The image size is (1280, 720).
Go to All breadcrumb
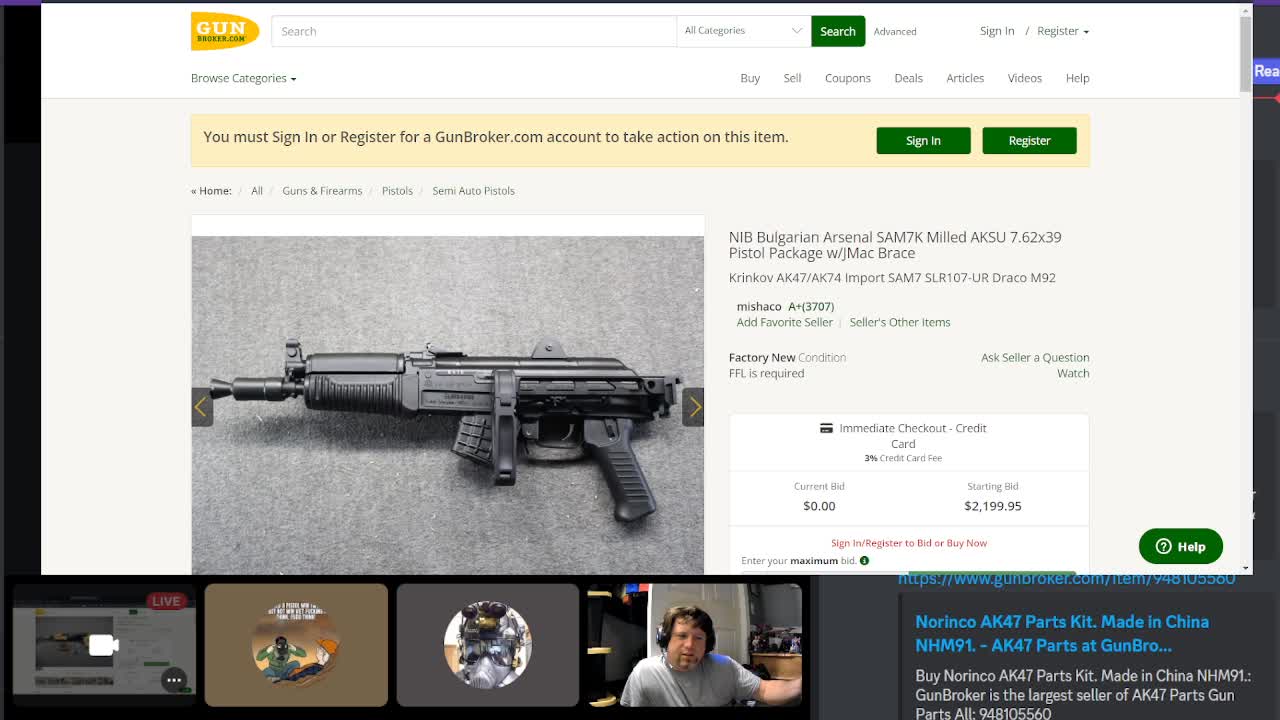[x=257, y=191]
